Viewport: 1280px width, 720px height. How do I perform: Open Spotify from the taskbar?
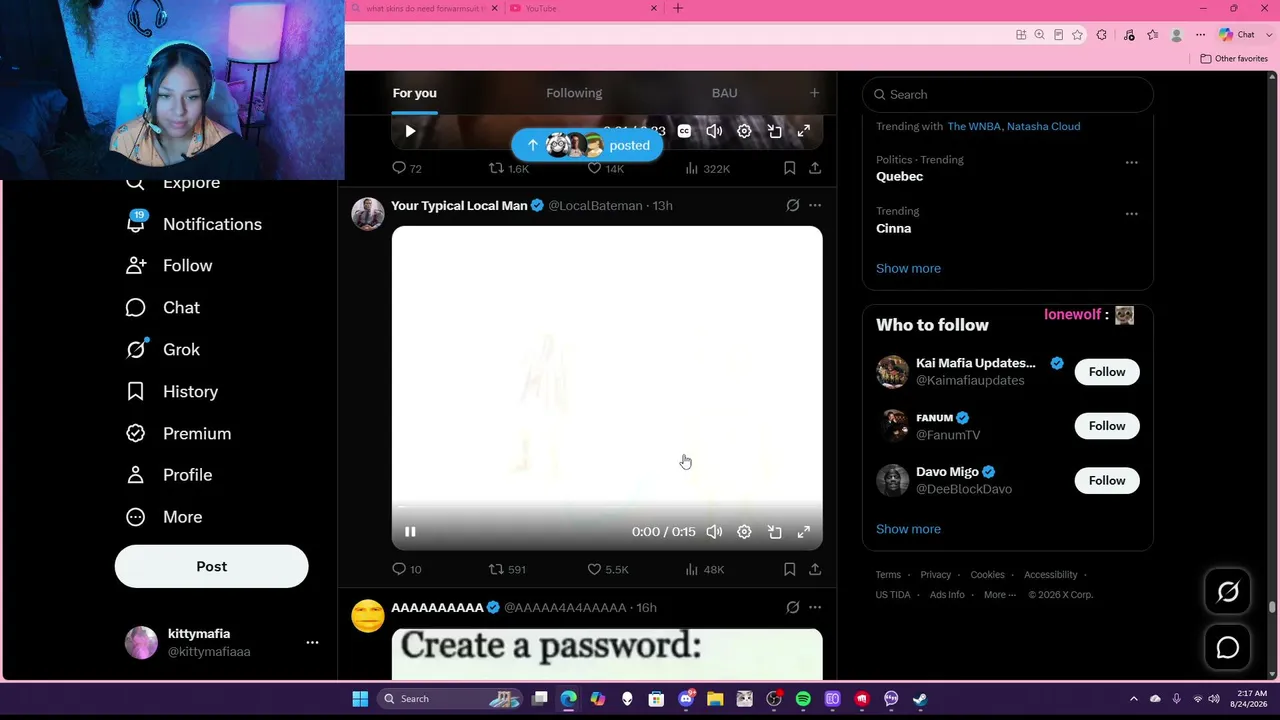(803, 699)
